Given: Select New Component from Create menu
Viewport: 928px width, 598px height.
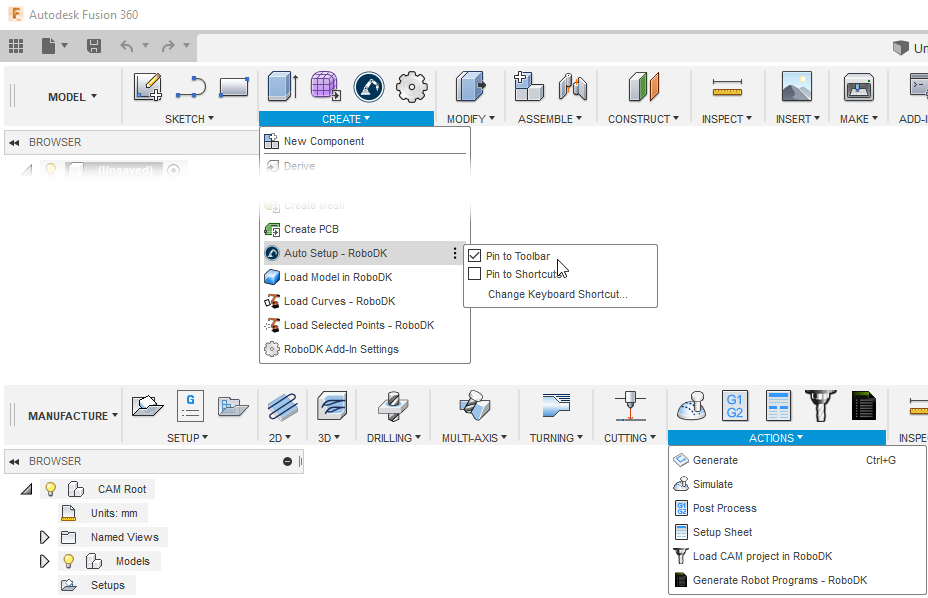Looking at the screenshot, I should tap(324, 141).
